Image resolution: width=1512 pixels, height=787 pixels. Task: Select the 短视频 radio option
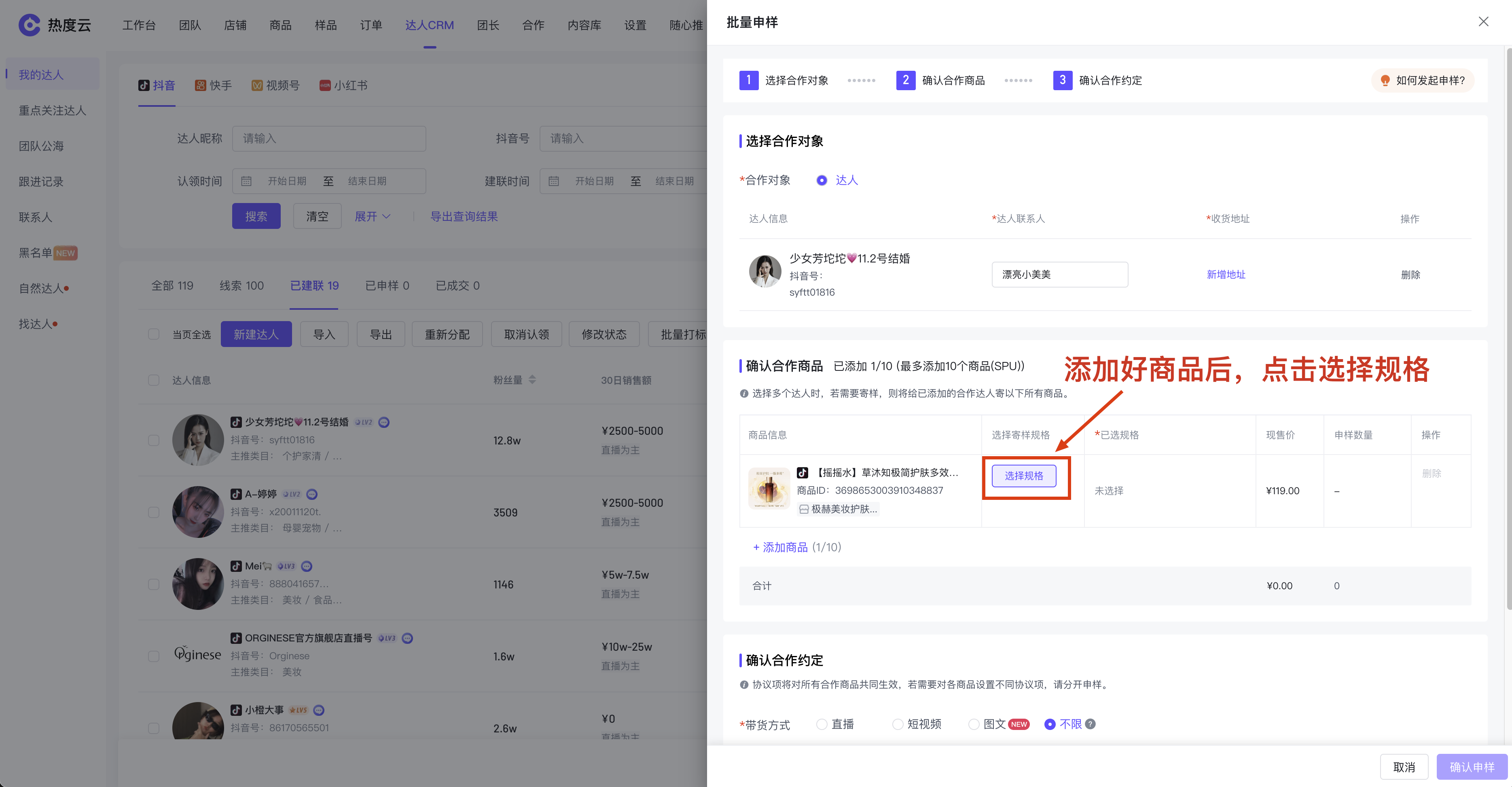(x=898, y=724)
